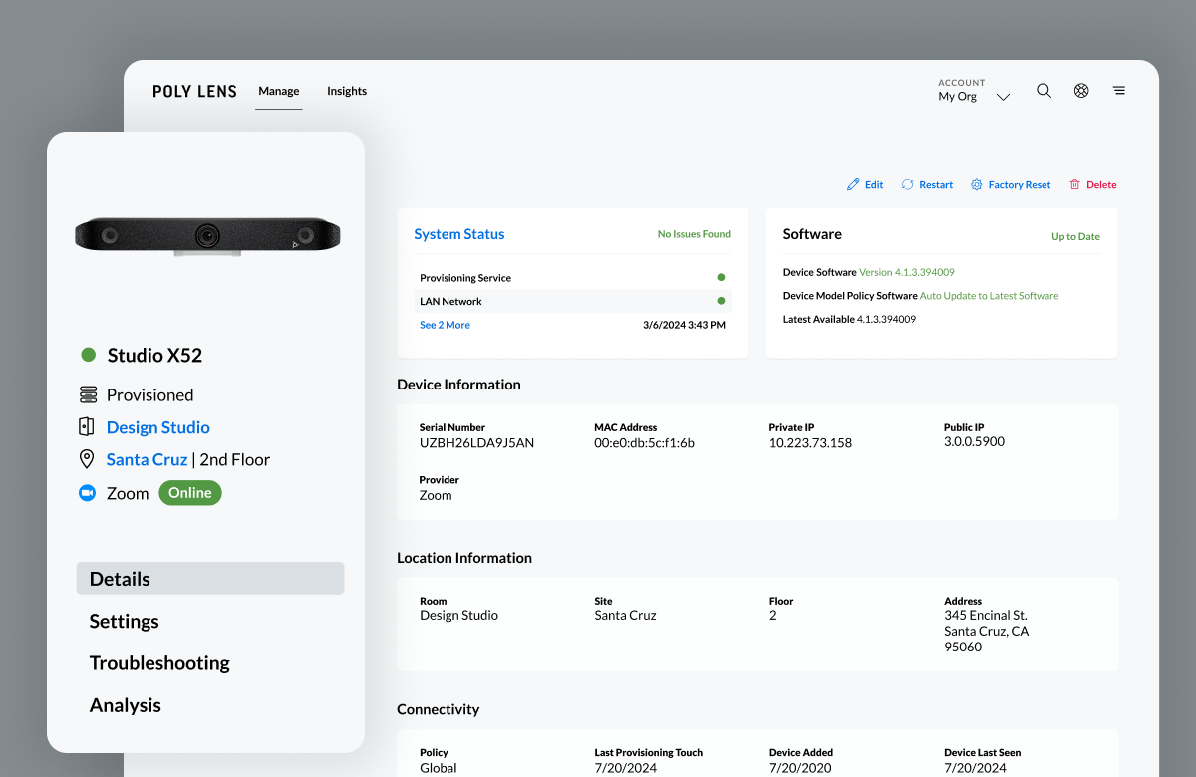Click the Delete trash can icon

coord(1075,185)
